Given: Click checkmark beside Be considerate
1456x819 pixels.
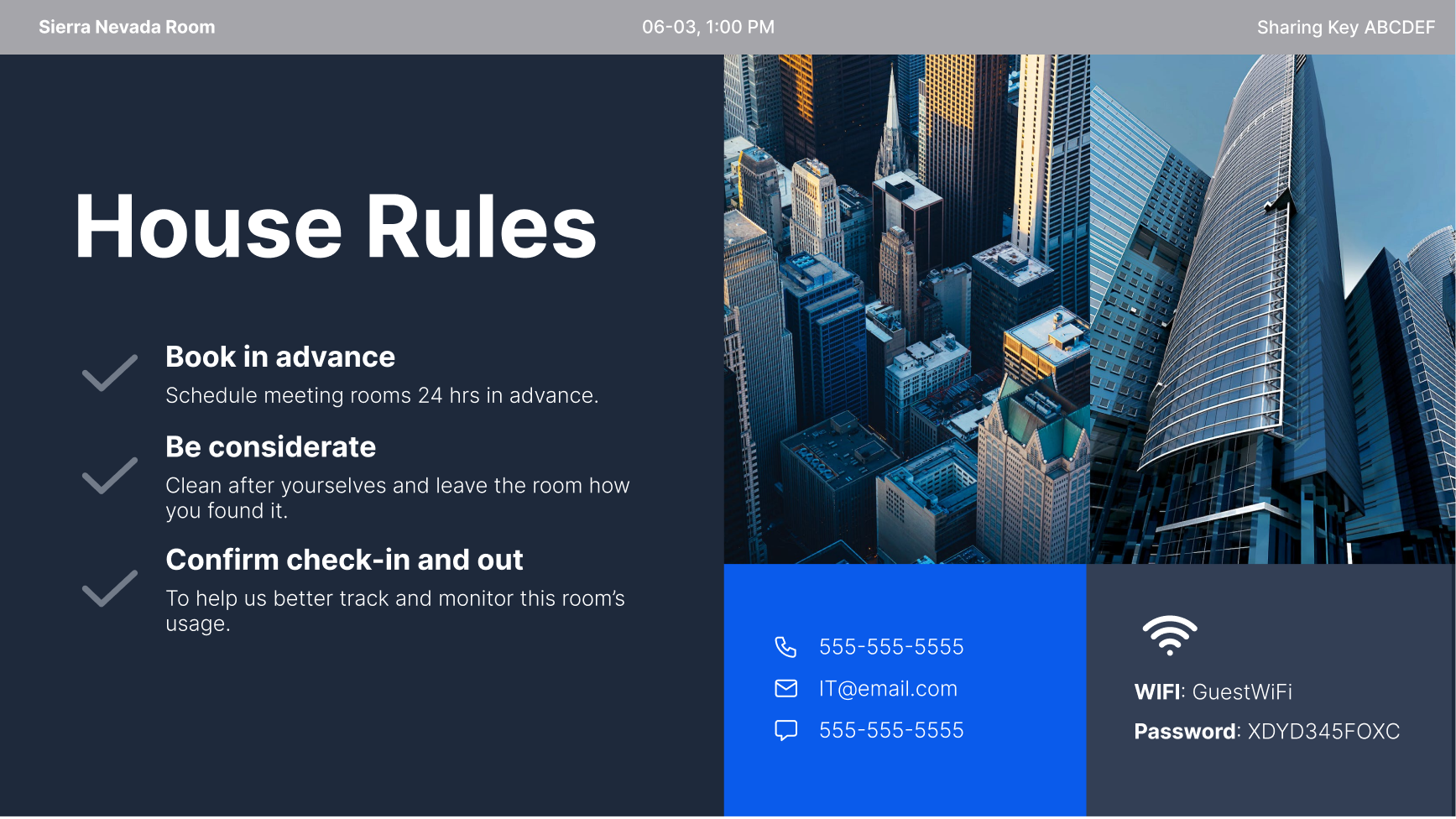Looking at the screenshot, I should (x=110, y=476).
